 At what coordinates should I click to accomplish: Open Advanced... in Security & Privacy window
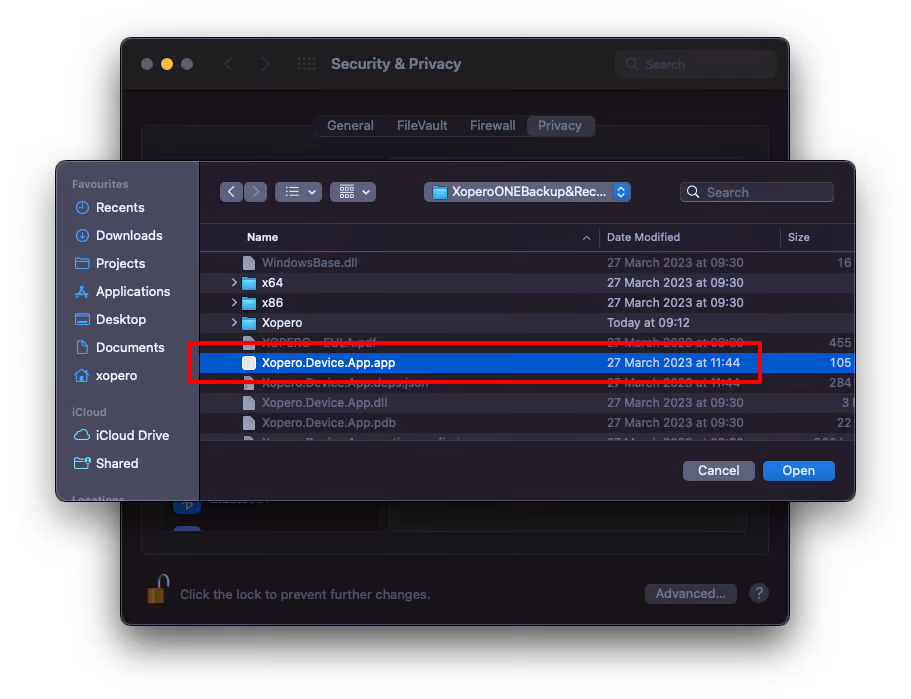690,593
